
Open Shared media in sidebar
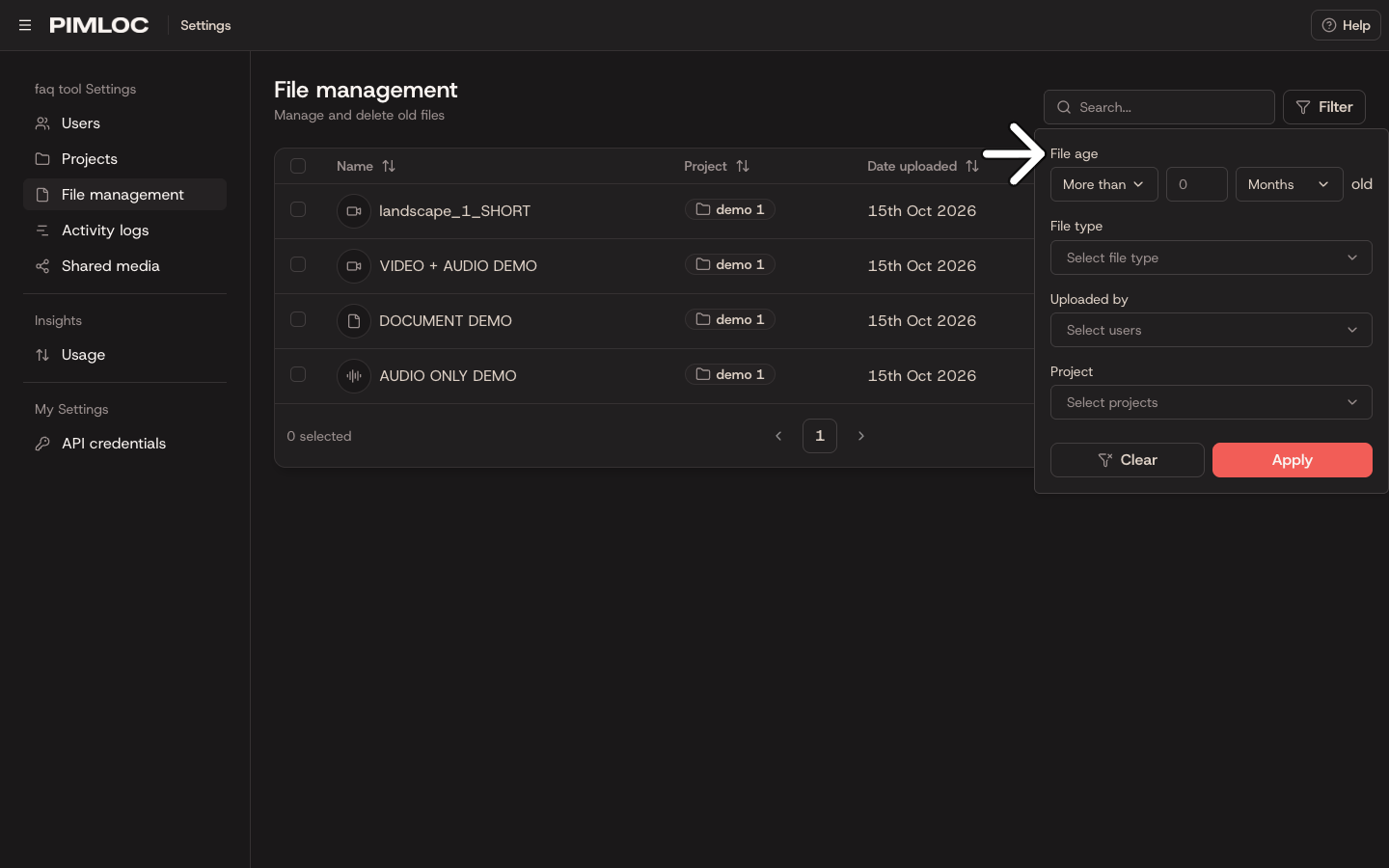point(124,266)
